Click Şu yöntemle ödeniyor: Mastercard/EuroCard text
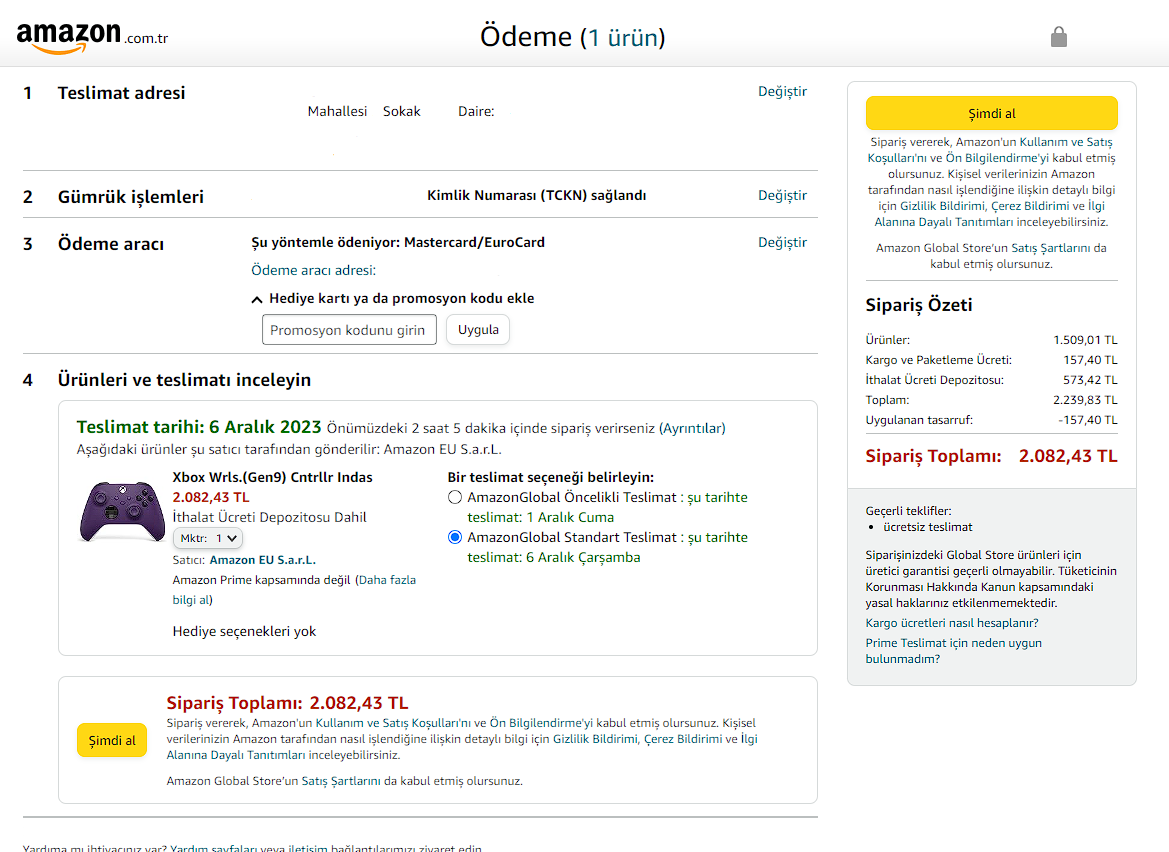The height and width of the screenshot is (852, 1169). (x=398, y=242)
